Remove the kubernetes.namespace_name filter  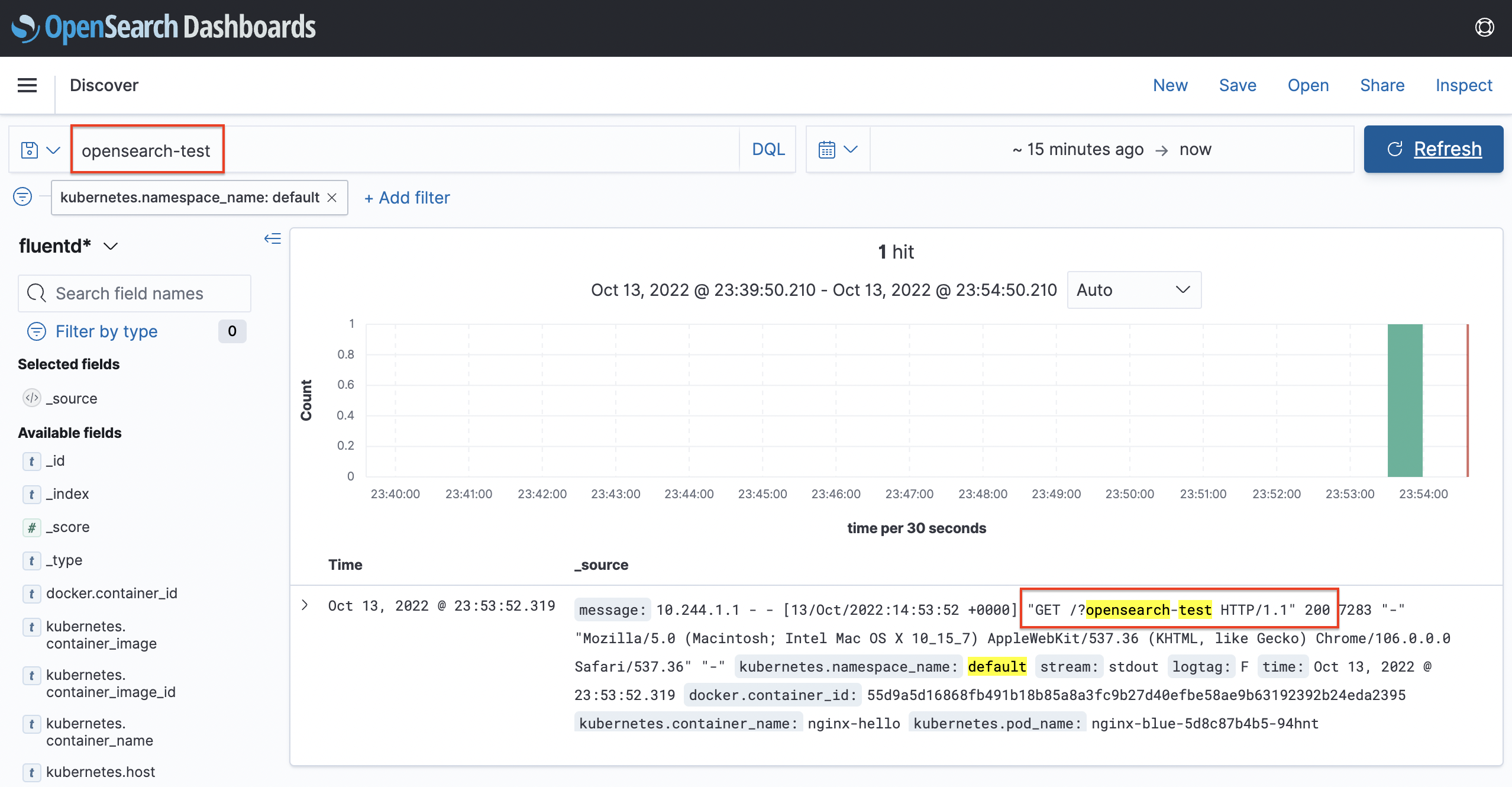click(332, 198)
